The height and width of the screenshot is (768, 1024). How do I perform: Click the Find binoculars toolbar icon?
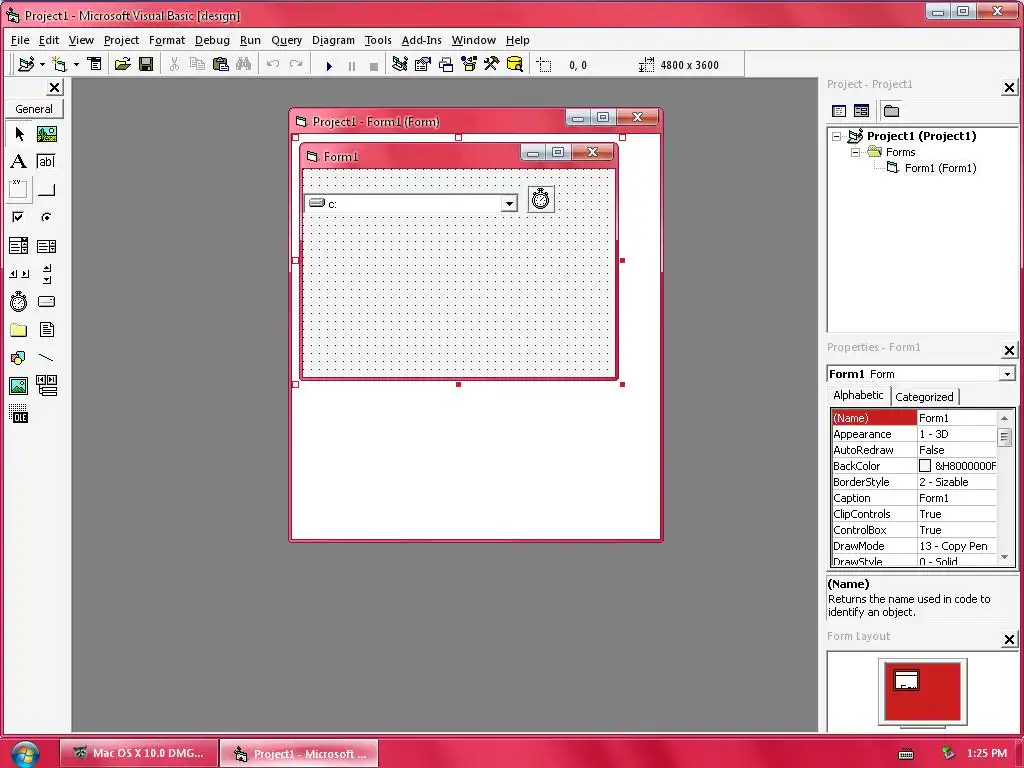[244, 64]
